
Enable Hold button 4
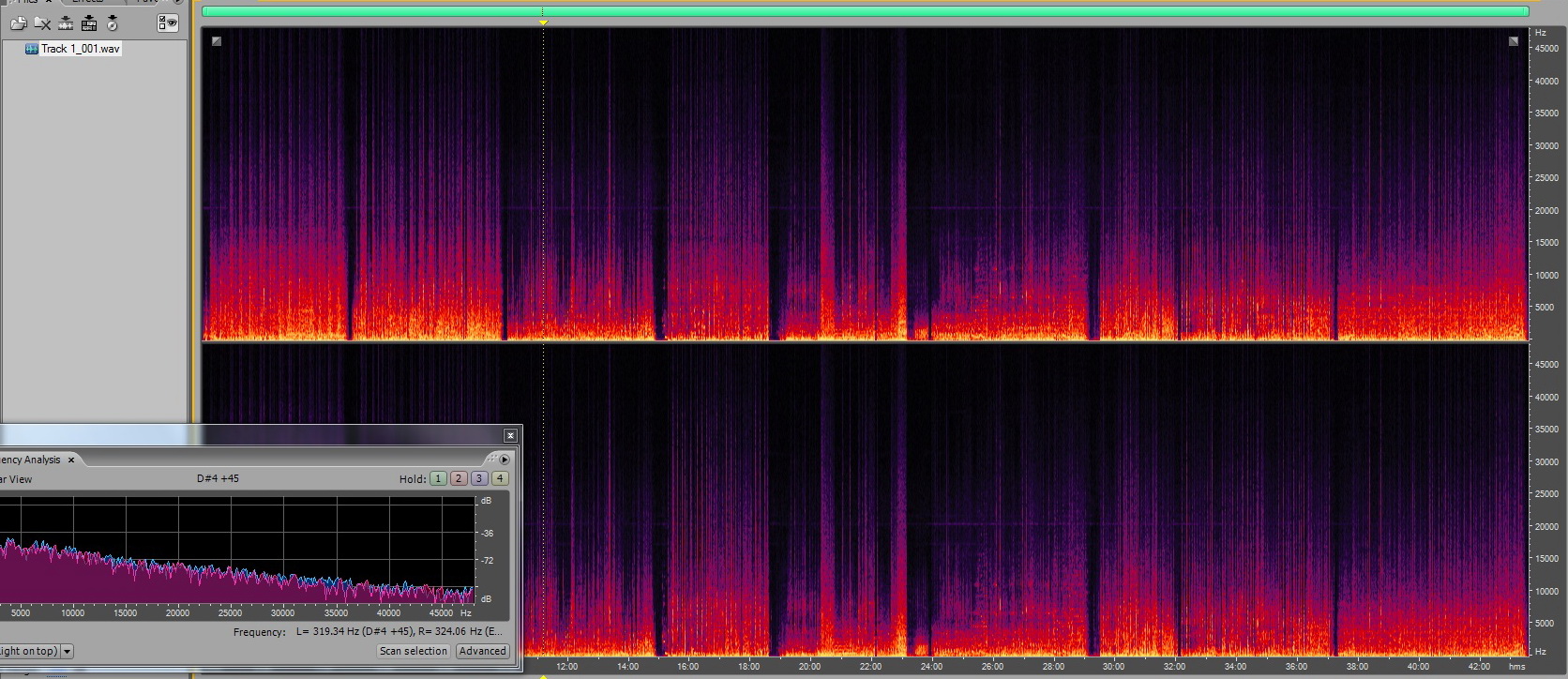coord(500,478)
